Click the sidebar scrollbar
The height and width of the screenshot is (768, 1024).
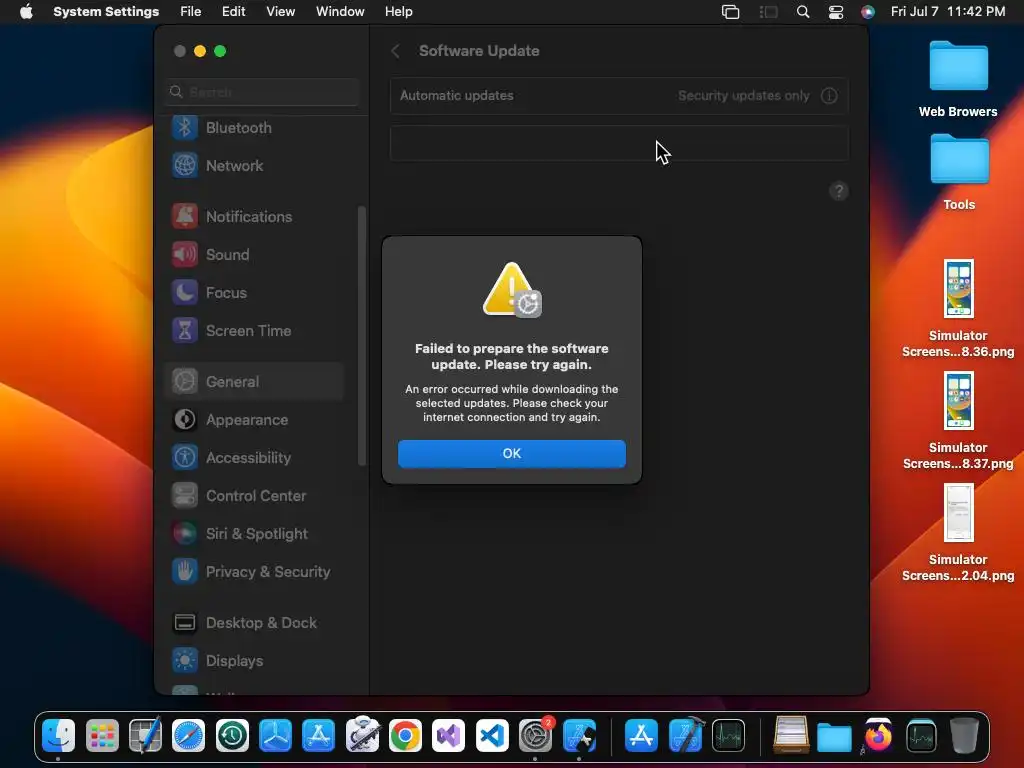point(361,336)
